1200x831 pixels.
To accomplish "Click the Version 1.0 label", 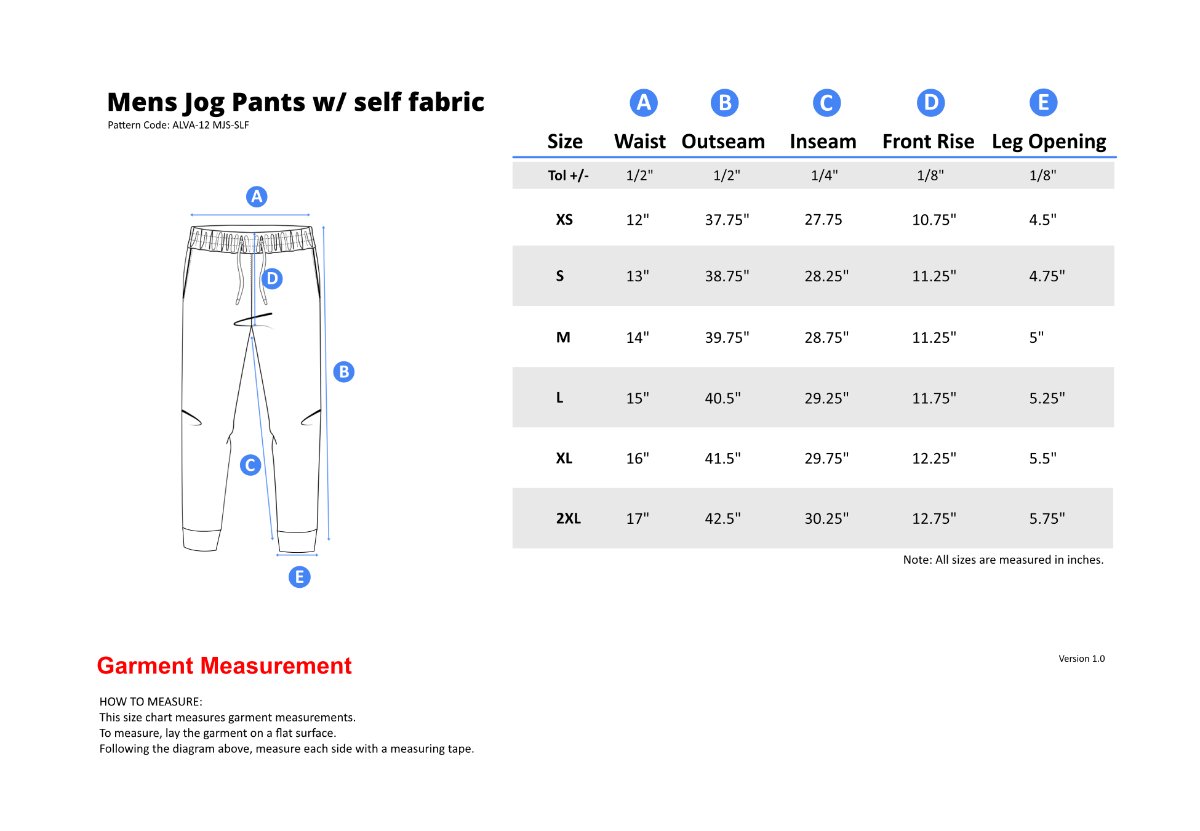I will pos(1082,658).
